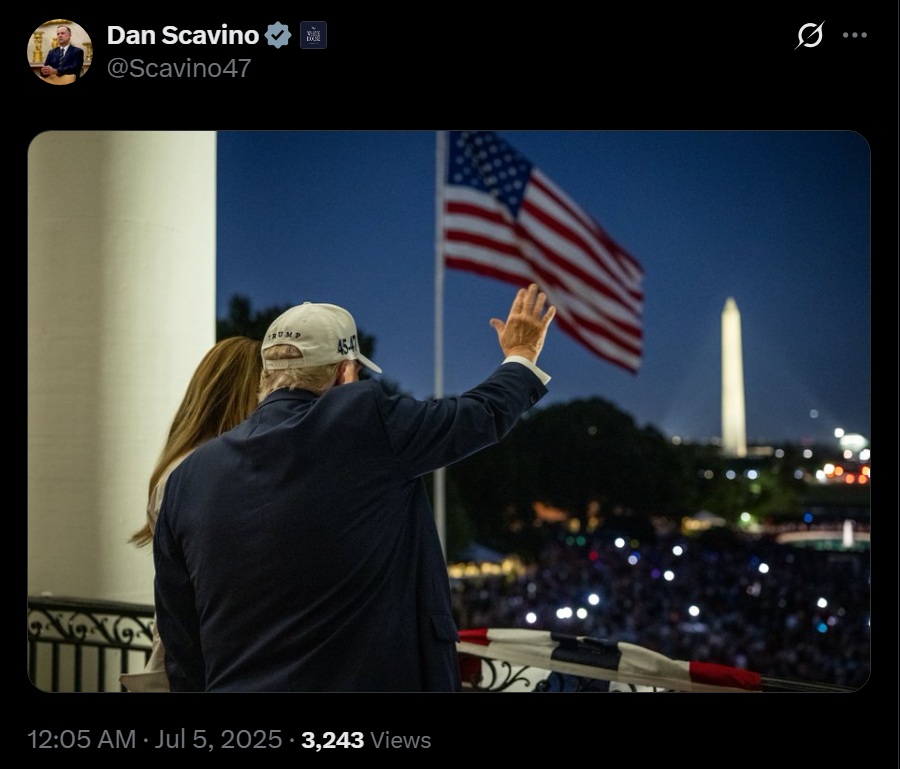Click the Views label

(401, 740)
